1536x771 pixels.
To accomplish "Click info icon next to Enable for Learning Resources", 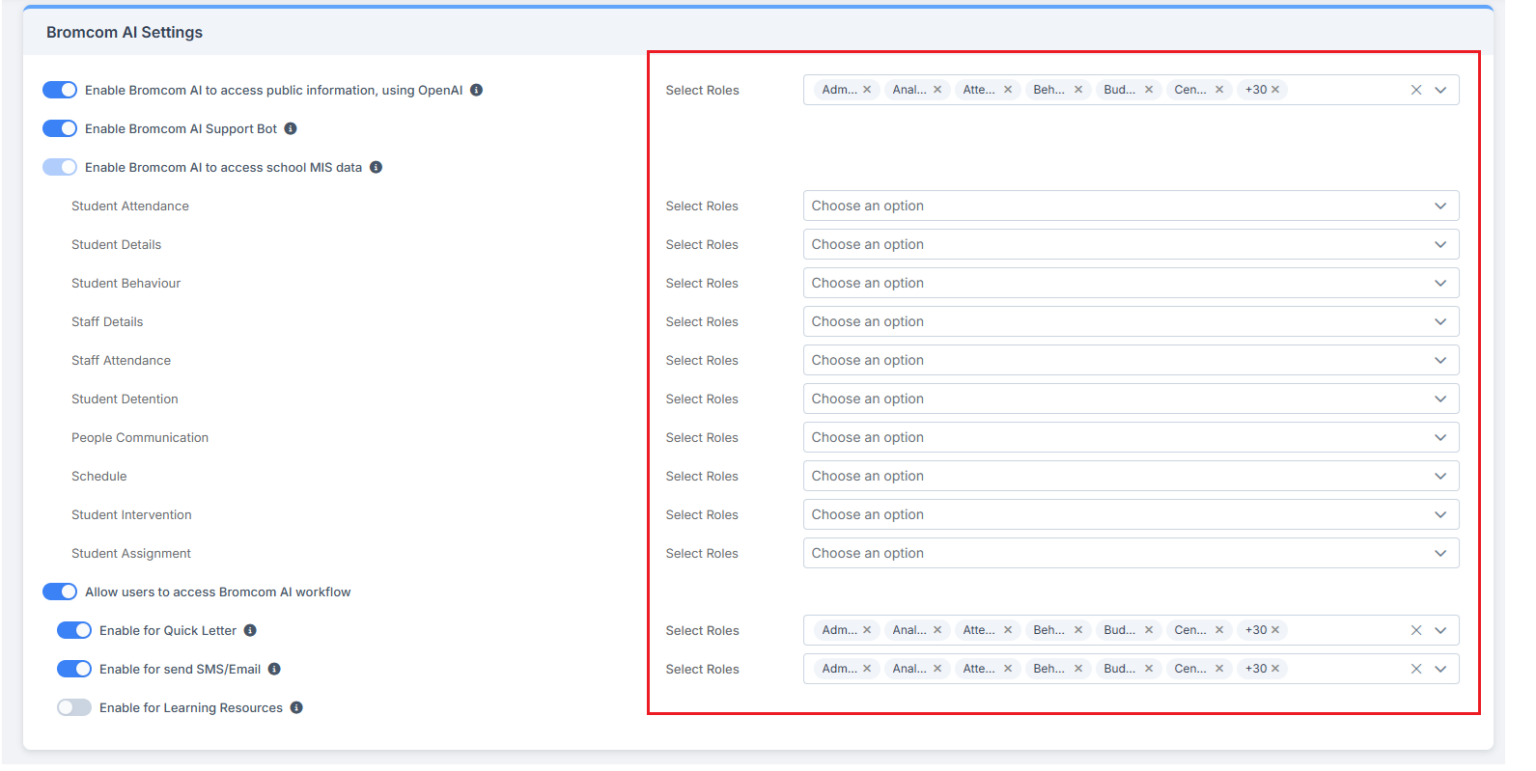I will [296, 708].
